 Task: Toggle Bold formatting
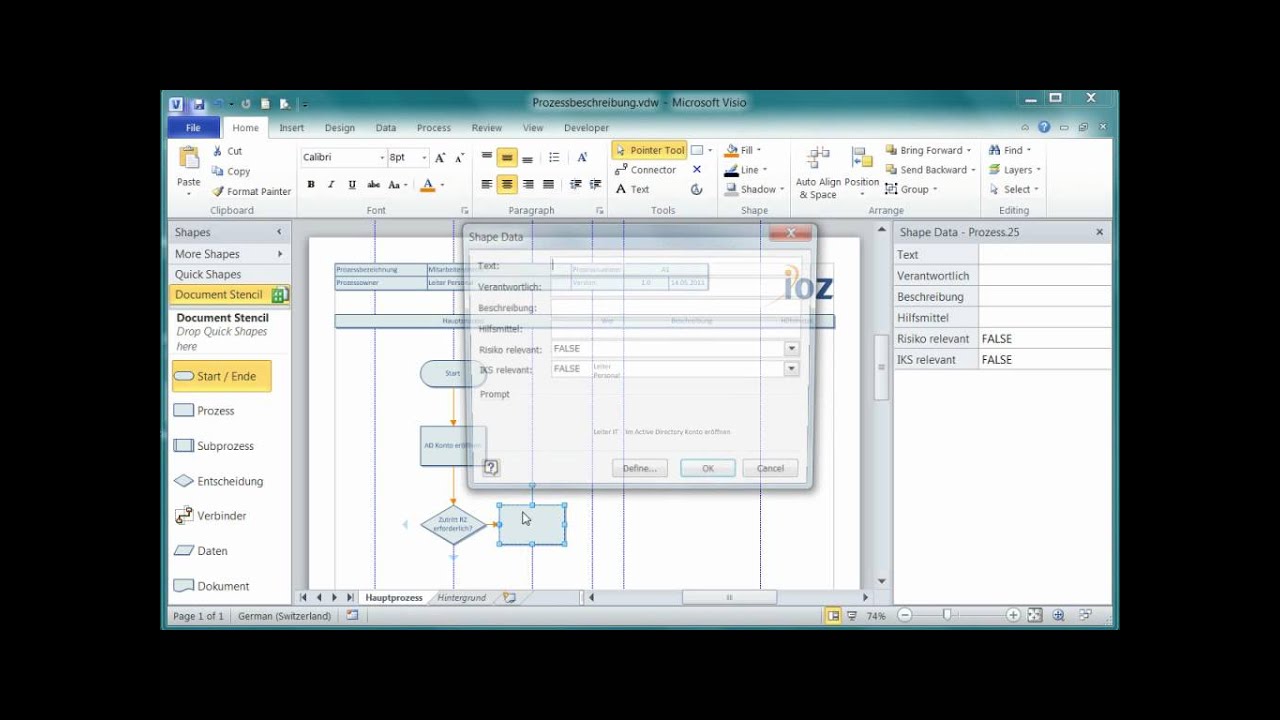311,185
